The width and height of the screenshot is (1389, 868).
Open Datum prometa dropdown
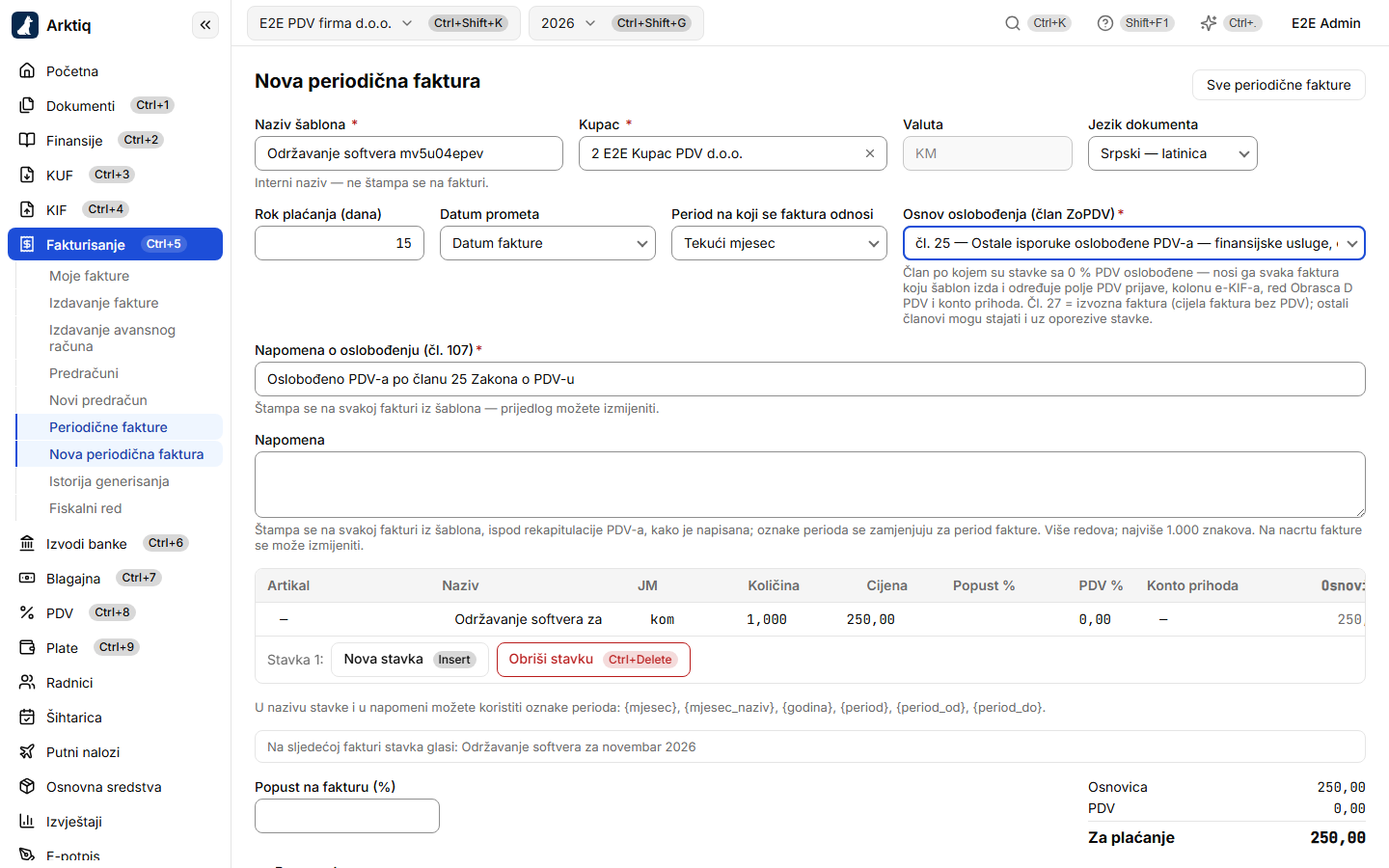548,243
